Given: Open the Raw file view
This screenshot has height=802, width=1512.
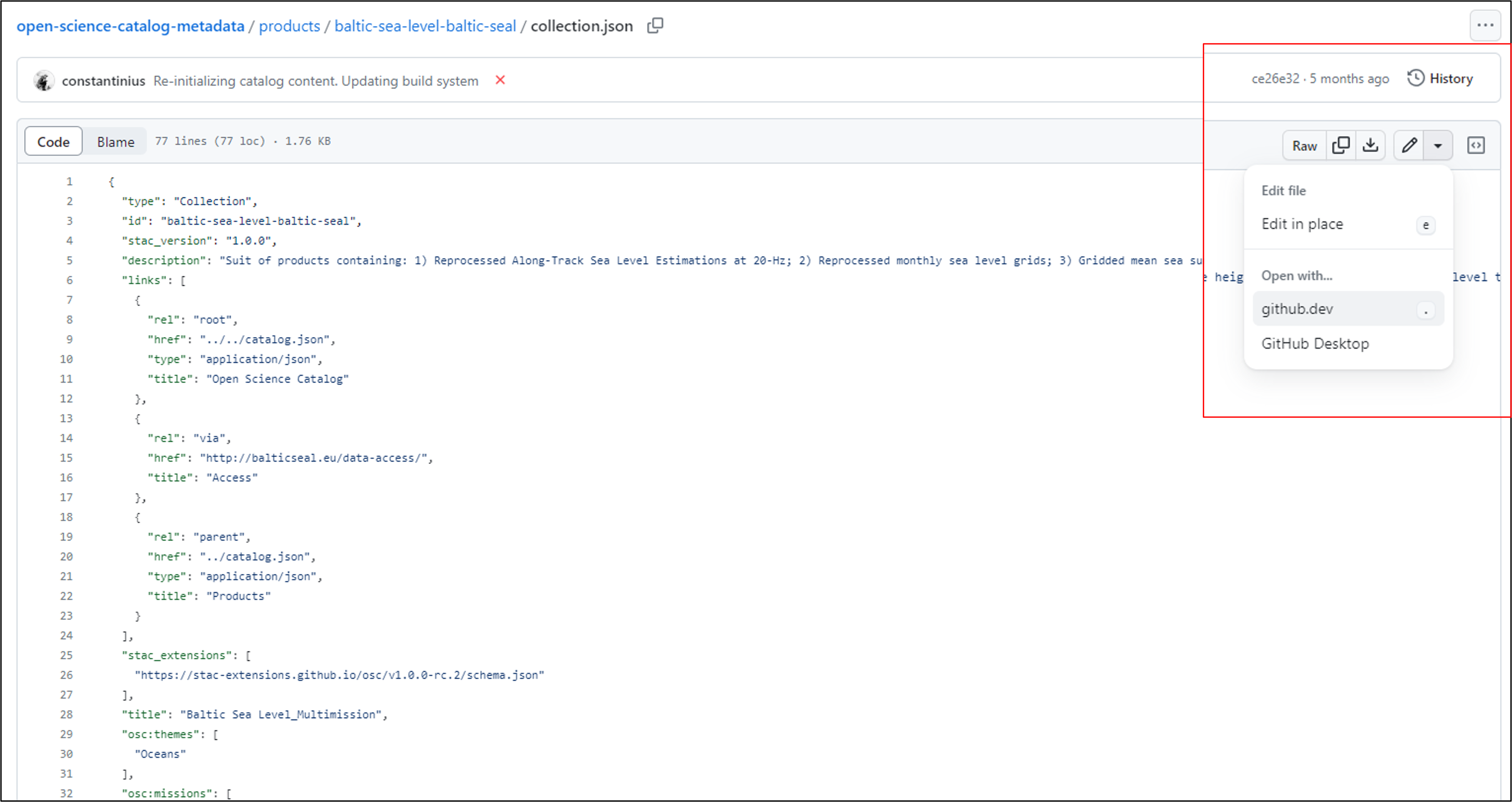Looking at the screenshot, I should tap(1304, 145).
